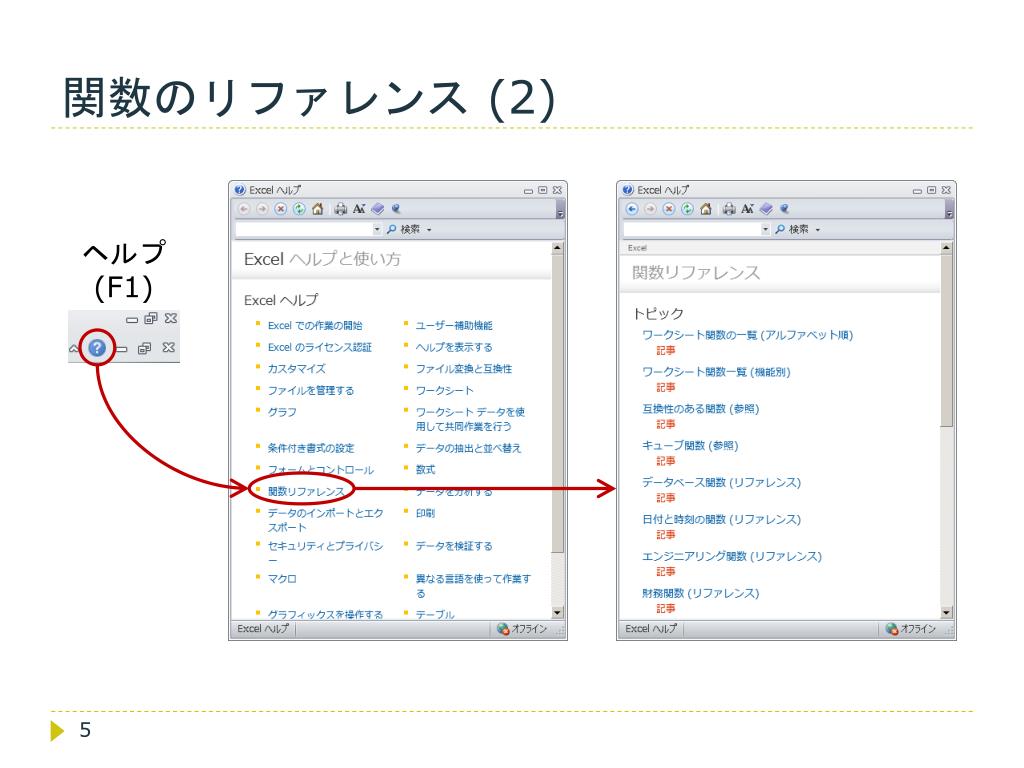Open ワークシート link

tap(444, 391)
